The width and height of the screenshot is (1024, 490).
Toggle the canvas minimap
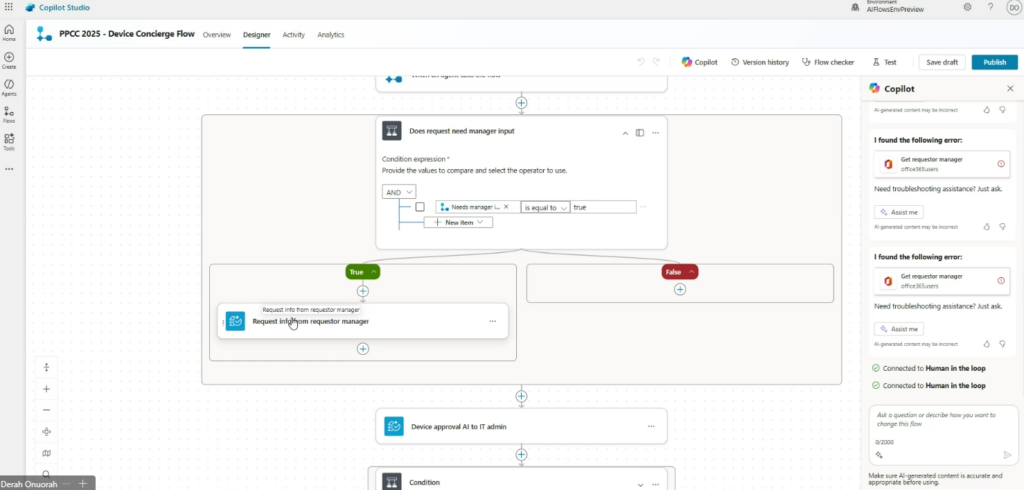pos(46,453)
